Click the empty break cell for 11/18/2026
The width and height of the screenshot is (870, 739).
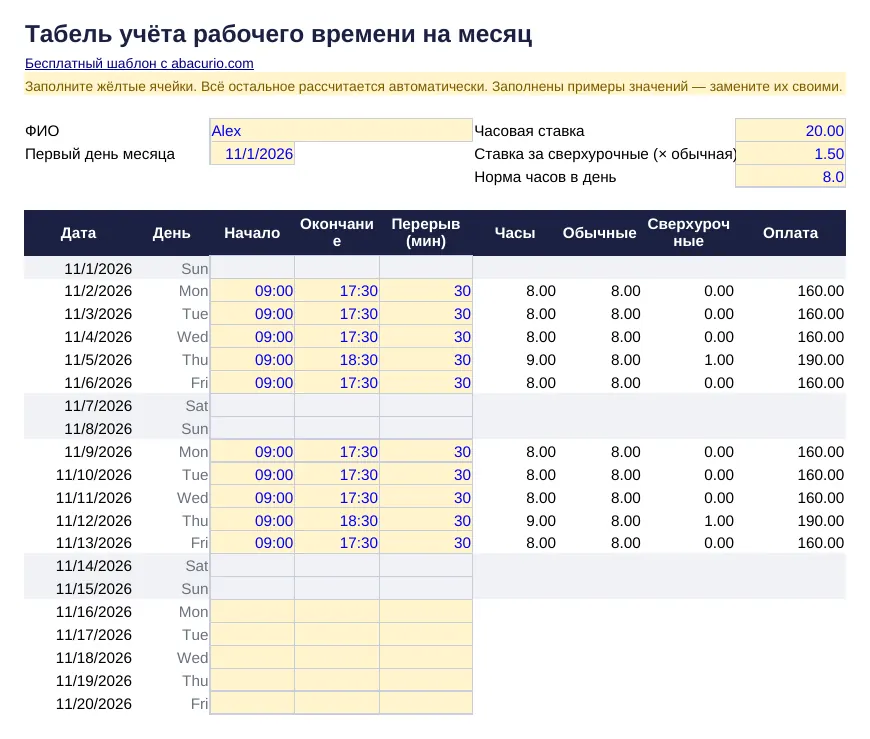point(426,658)
